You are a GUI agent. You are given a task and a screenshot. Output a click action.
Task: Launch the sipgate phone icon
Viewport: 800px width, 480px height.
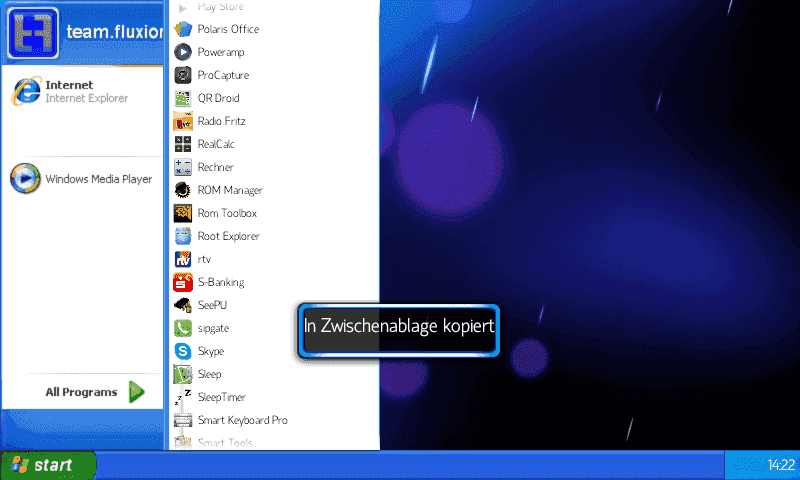click(183, 328)
